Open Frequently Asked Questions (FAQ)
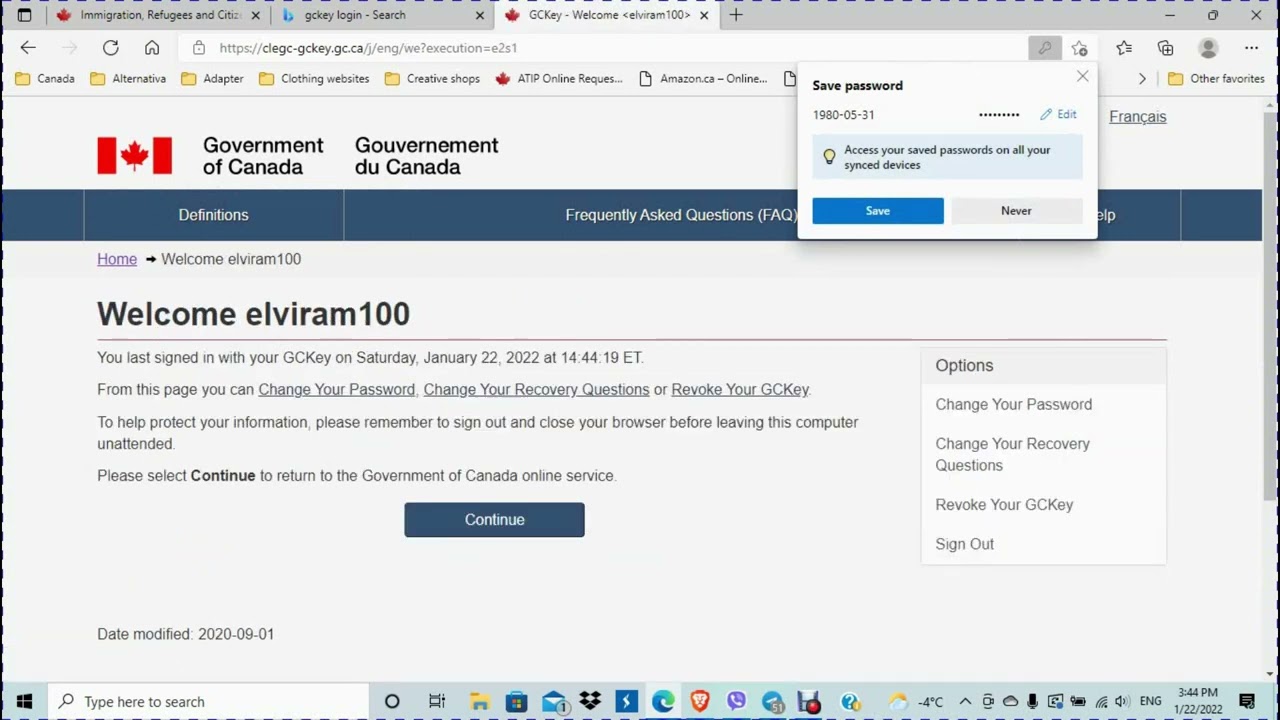Image resolution: width=1280 pixels, height=720 pixels. click(681, 215)
